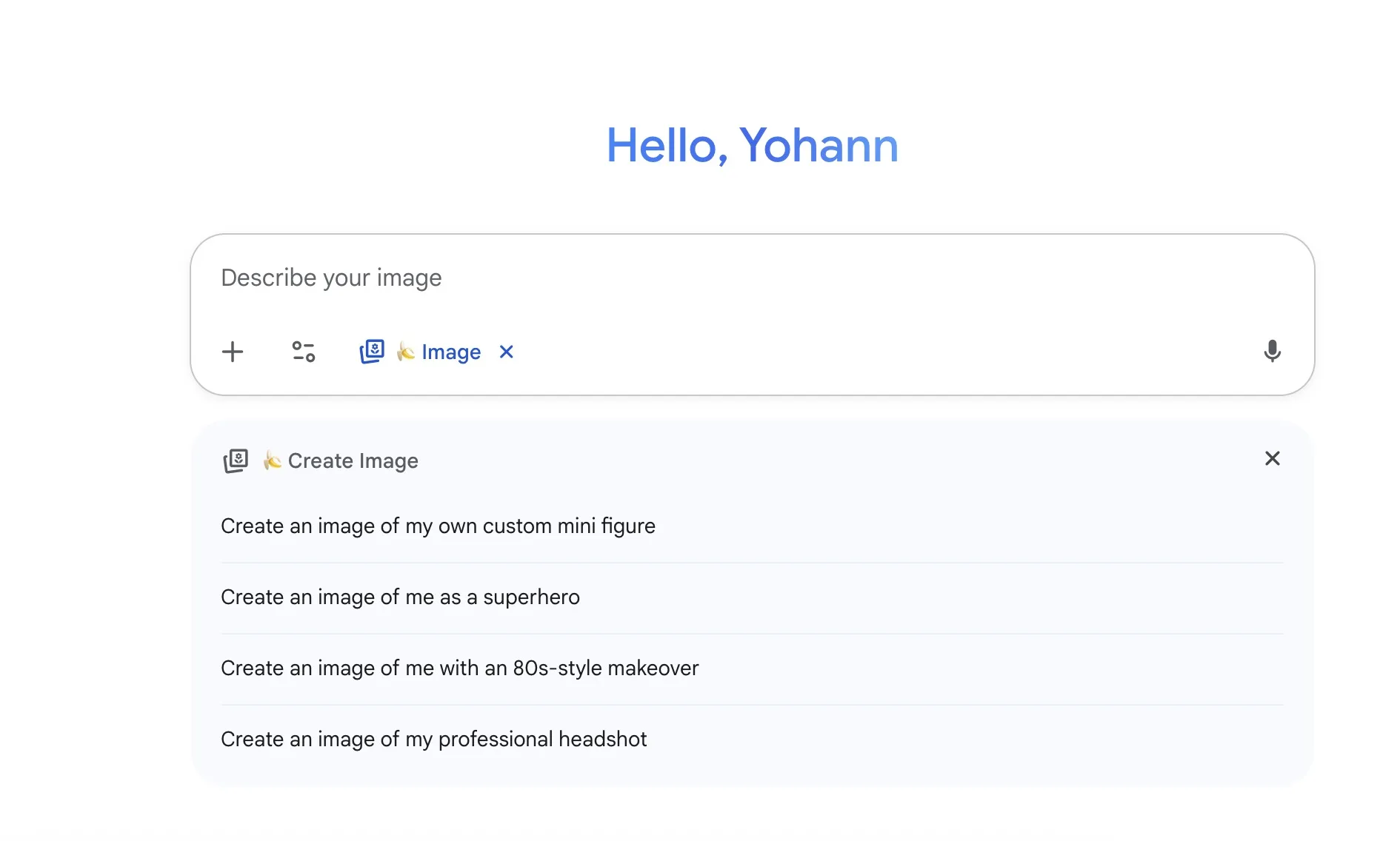Viewport: 1400px width, 841px height.
Task: Click empty toolbar space left of microphone
Action: coord(889,352)
